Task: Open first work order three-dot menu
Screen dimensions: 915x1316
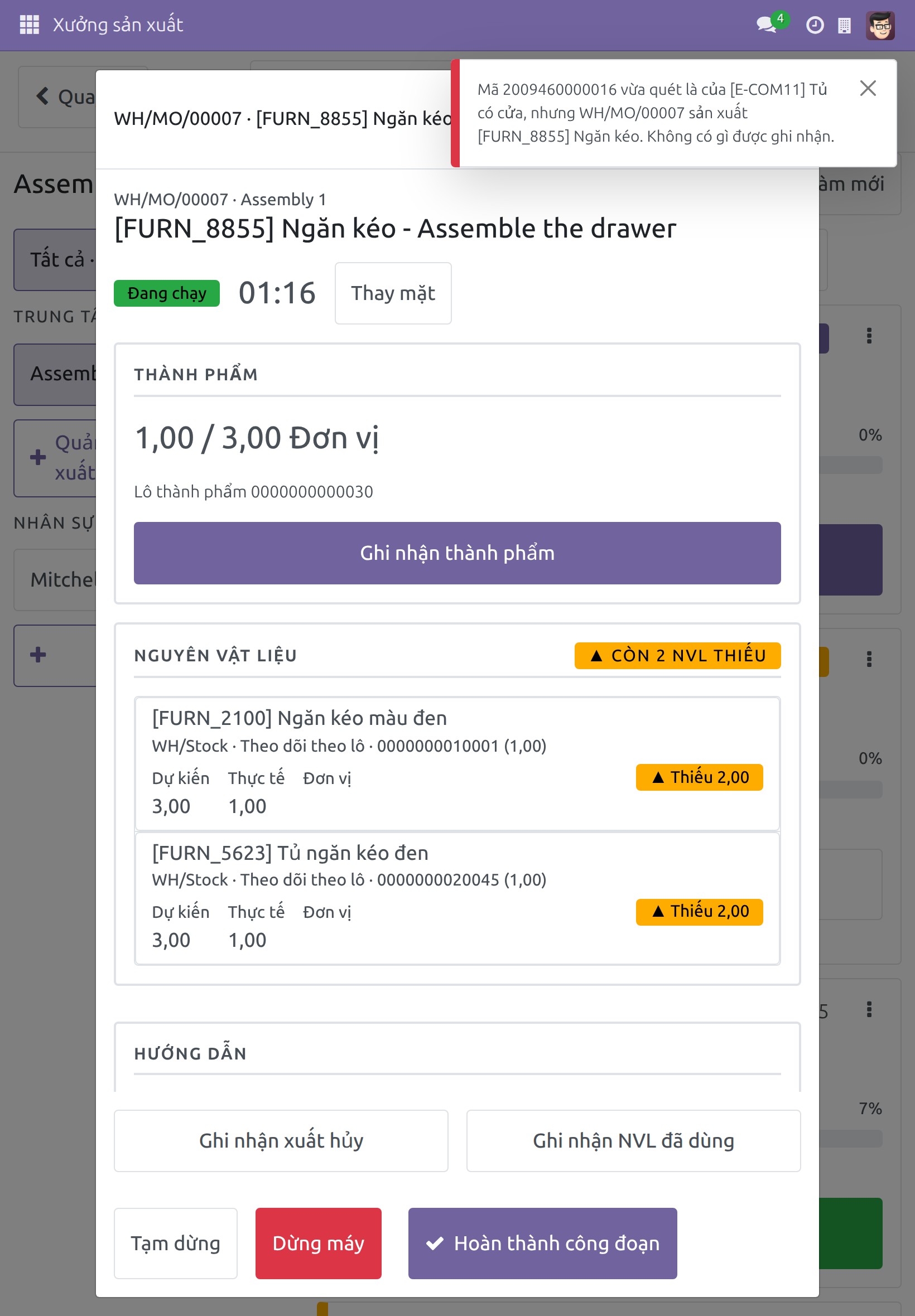Action: click(869, 336)
